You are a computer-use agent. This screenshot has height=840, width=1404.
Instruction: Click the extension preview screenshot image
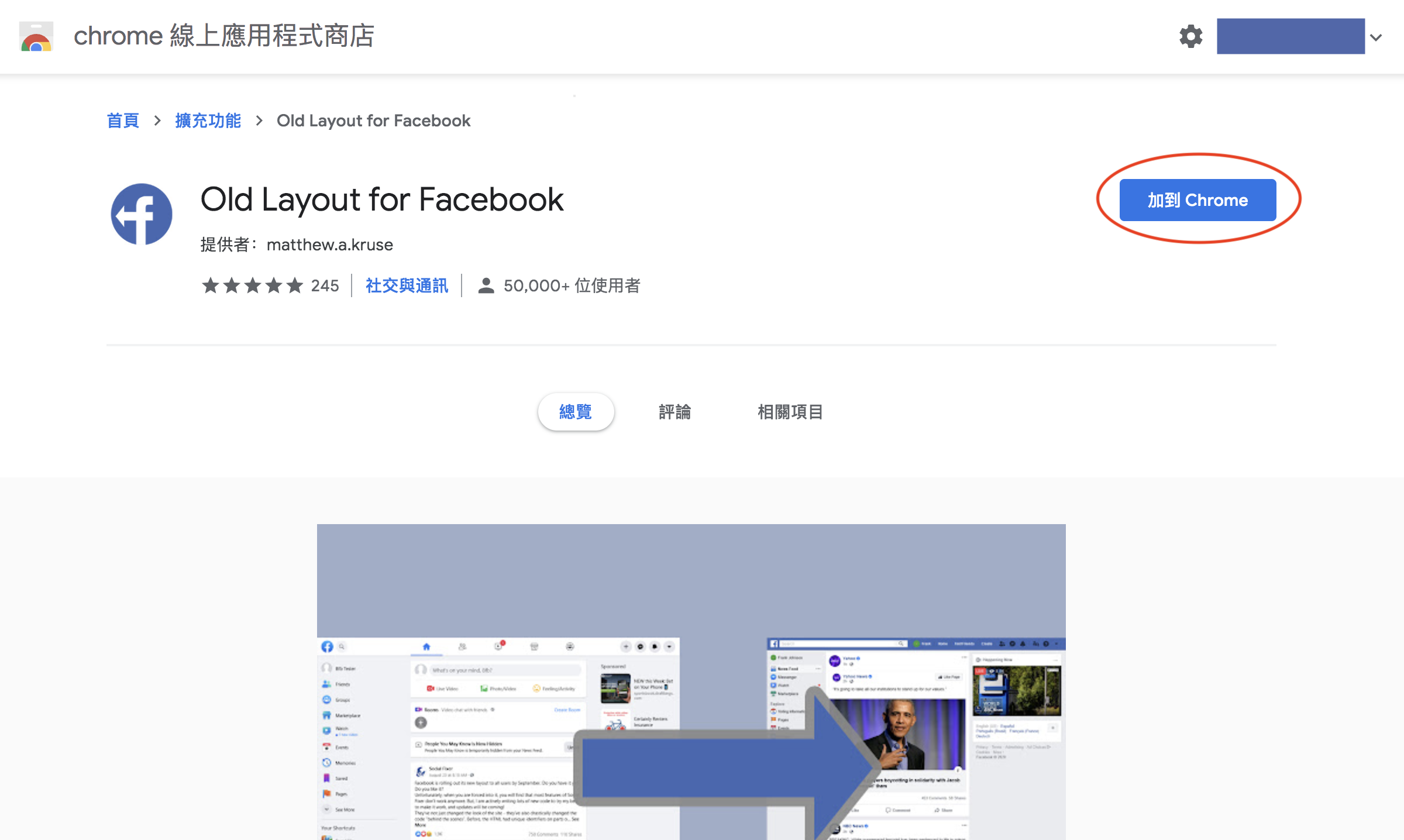691,681
